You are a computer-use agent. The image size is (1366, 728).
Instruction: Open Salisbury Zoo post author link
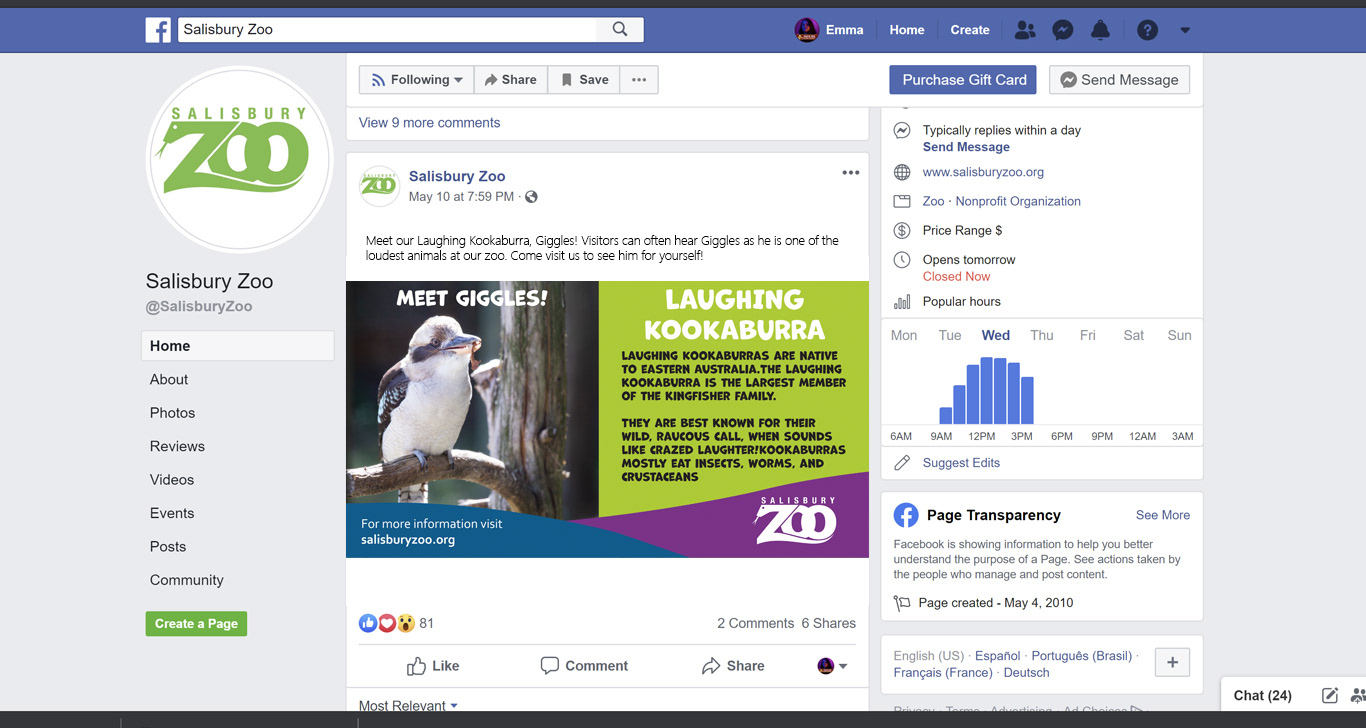click(457, 176)
